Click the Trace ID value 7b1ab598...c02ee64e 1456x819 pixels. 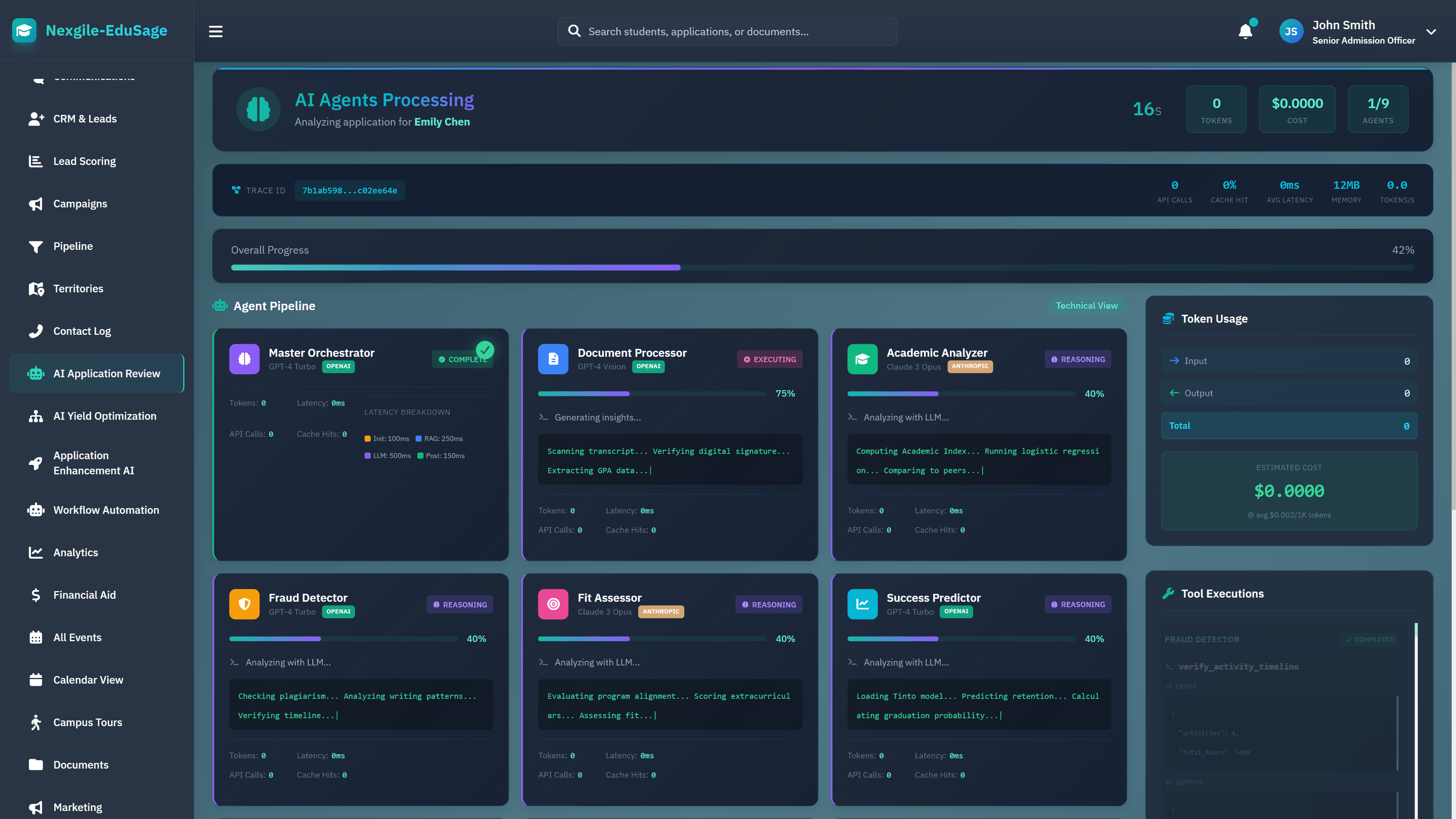[x=349, y=190]
